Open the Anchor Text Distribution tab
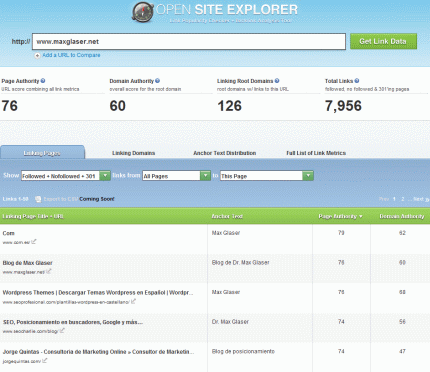430x372 pixels. pos(225,153)
